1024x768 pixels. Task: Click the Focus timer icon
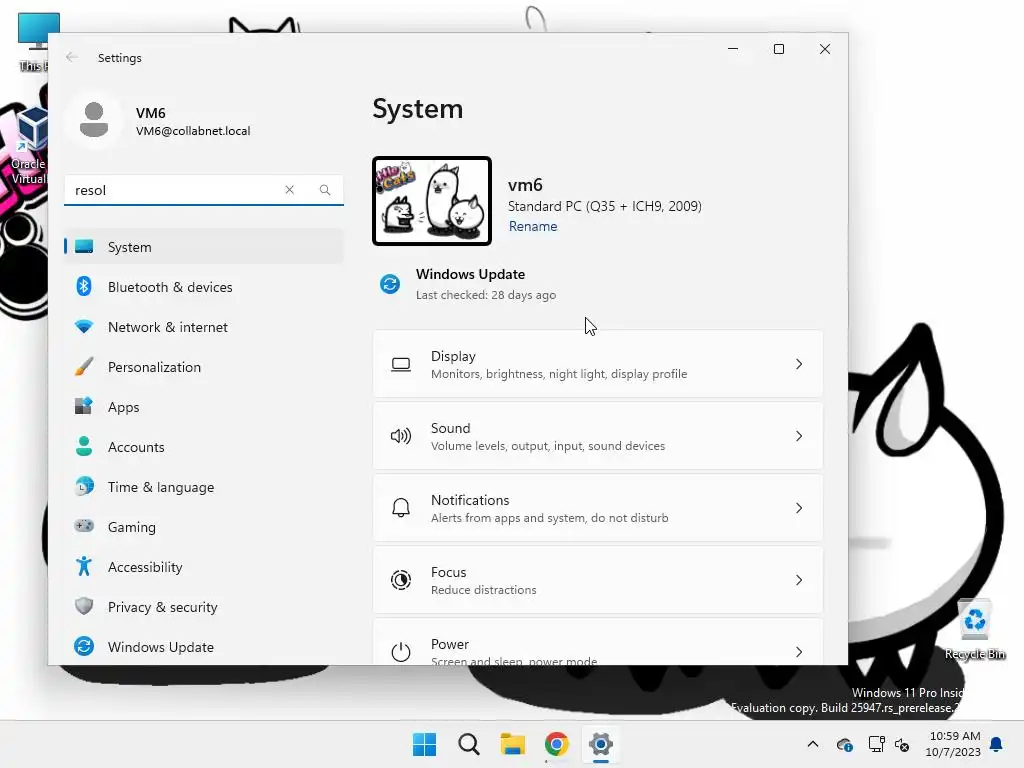pyautogui.click(x=401, y=580)
